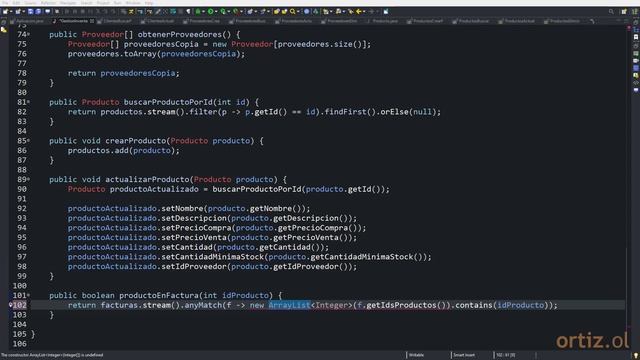The width and height of the screenshot is (640, 360).
Task: Click the Run External Tools icon
Action: click(236, 11)
